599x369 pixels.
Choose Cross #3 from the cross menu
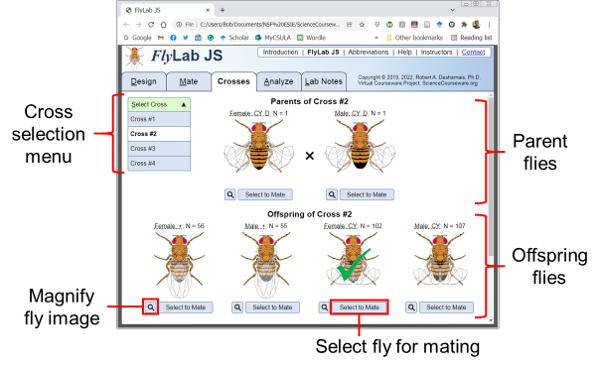tap(159, 149)
